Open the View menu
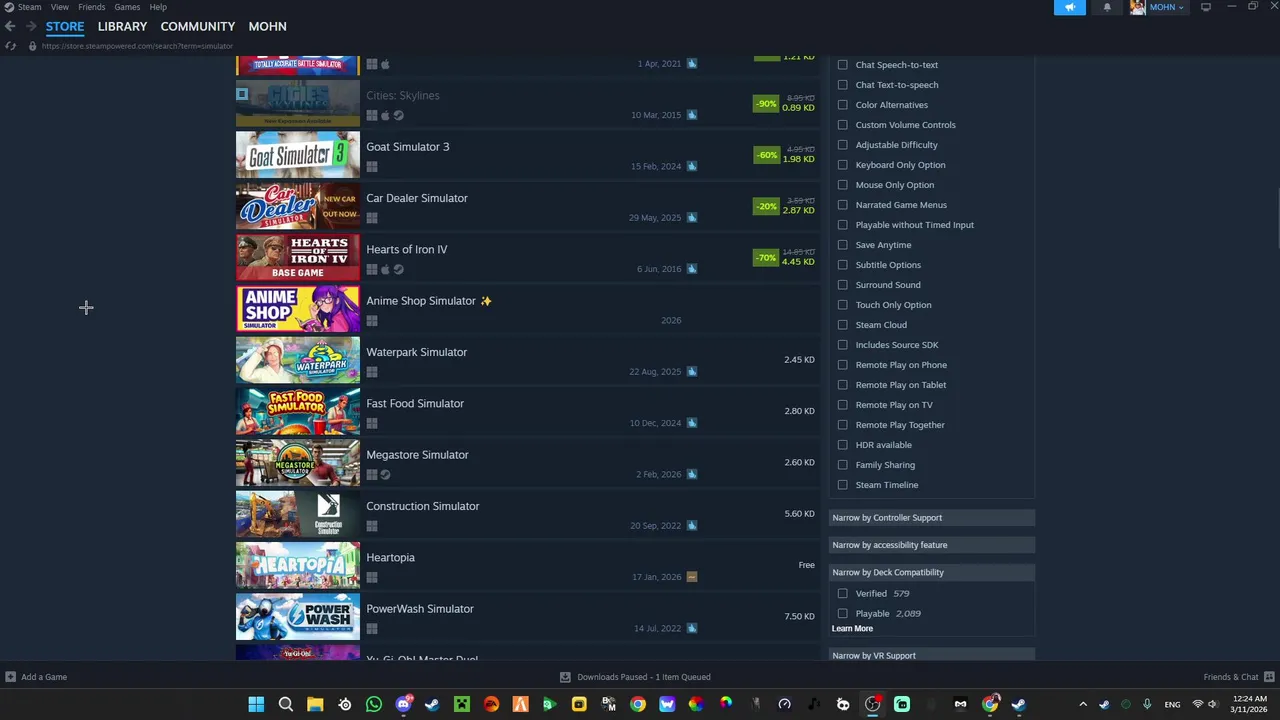 60,7
